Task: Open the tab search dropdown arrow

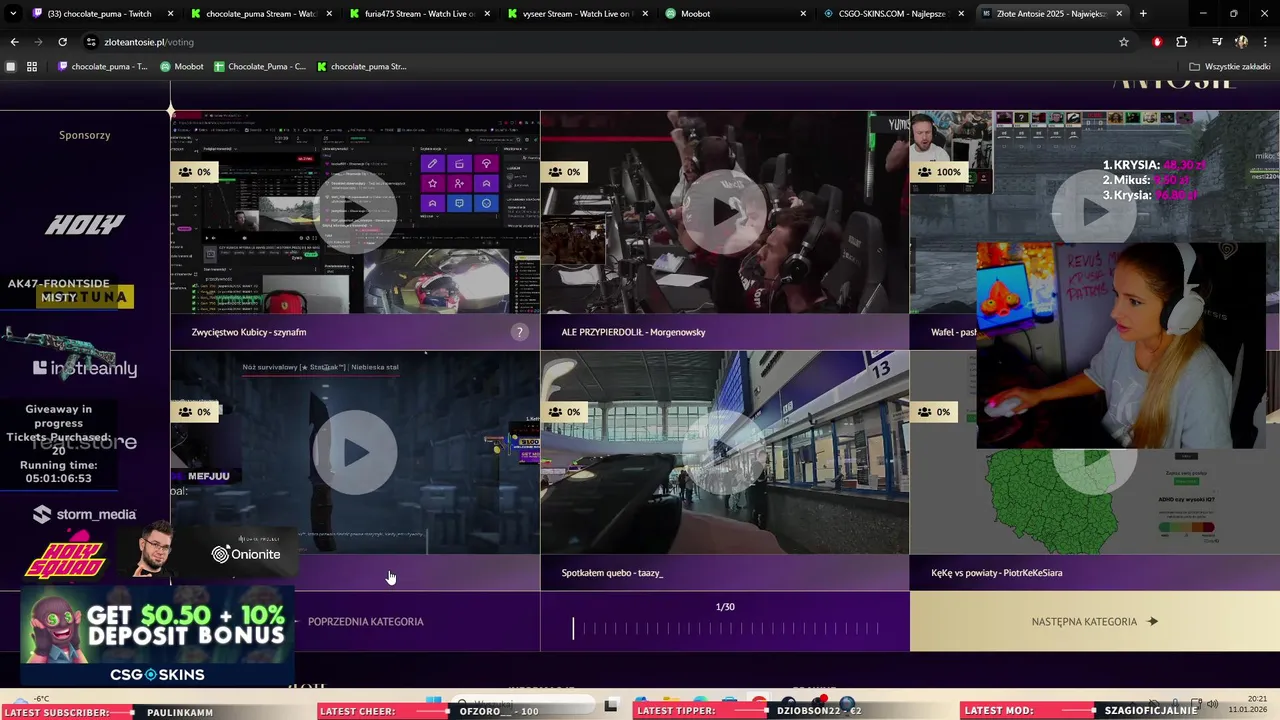Action: 13,14
